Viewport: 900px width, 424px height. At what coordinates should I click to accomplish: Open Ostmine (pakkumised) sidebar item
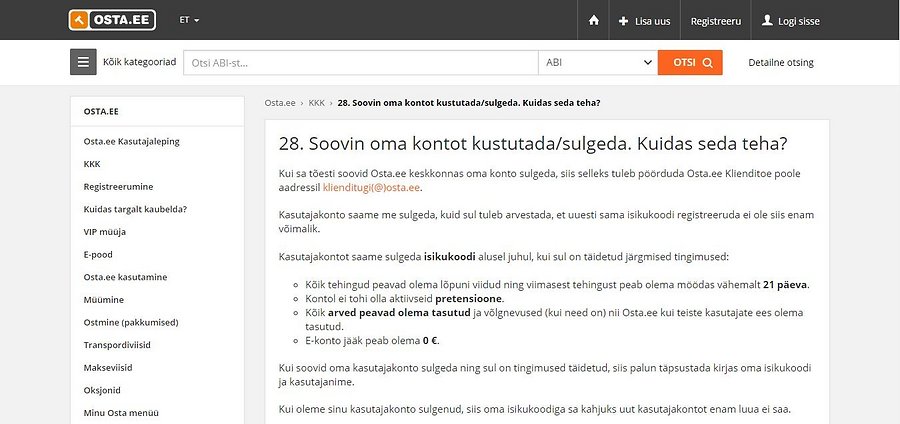pyautogui.click(x=131, y=322)
